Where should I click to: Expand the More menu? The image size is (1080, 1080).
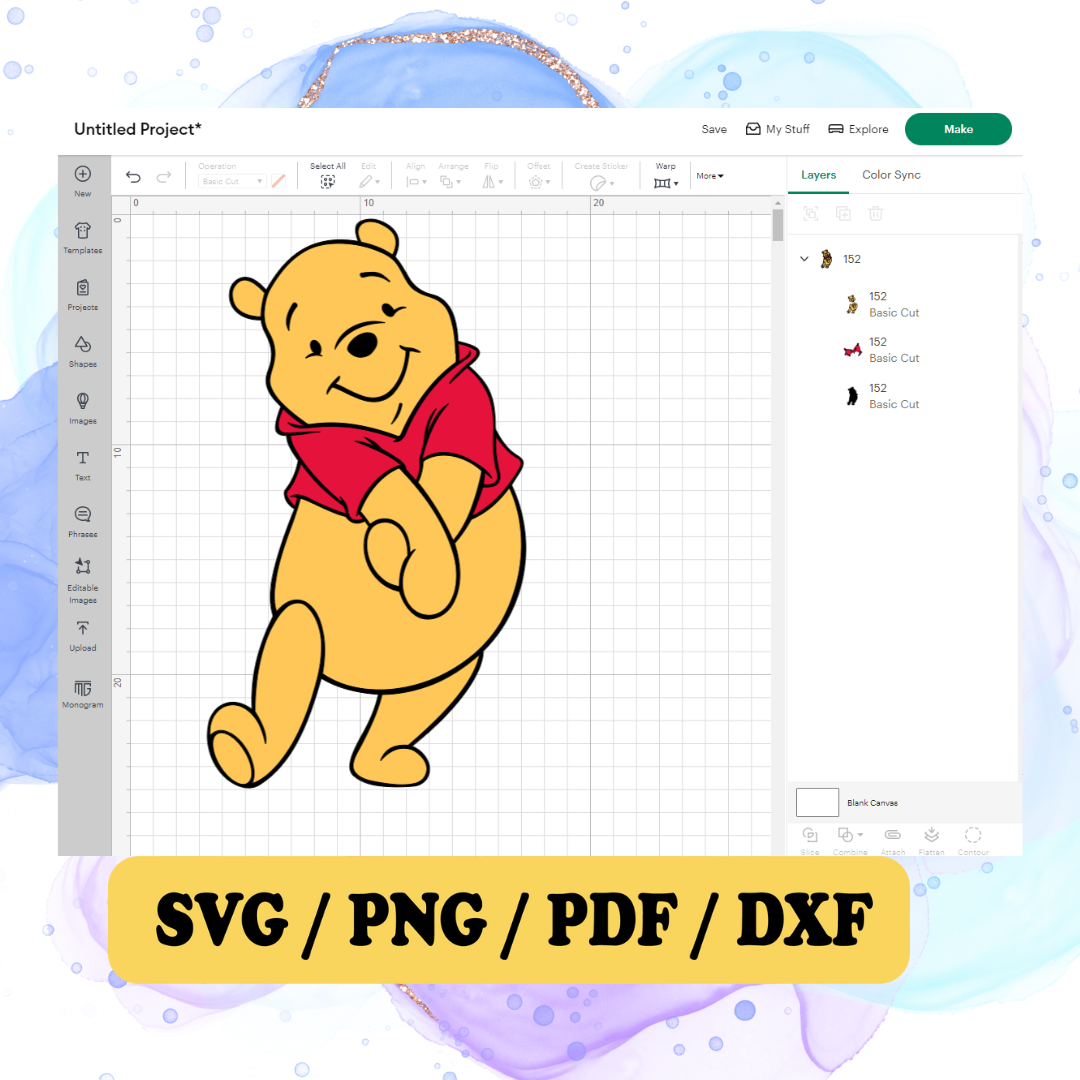point(709,176)
